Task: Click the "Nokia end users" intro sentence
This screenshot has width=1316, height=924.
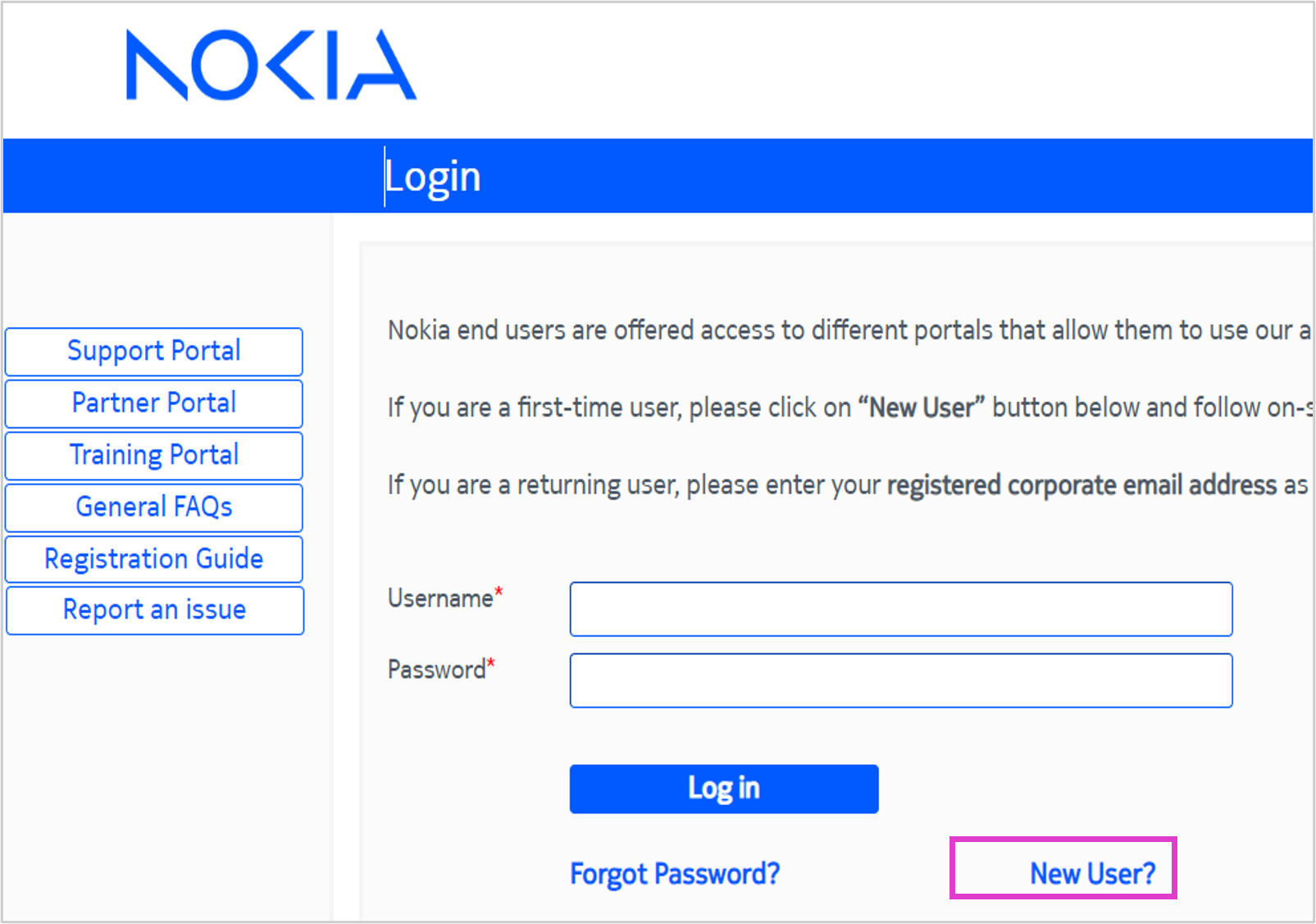Action: pyautogui.click(x=845, y=330)
